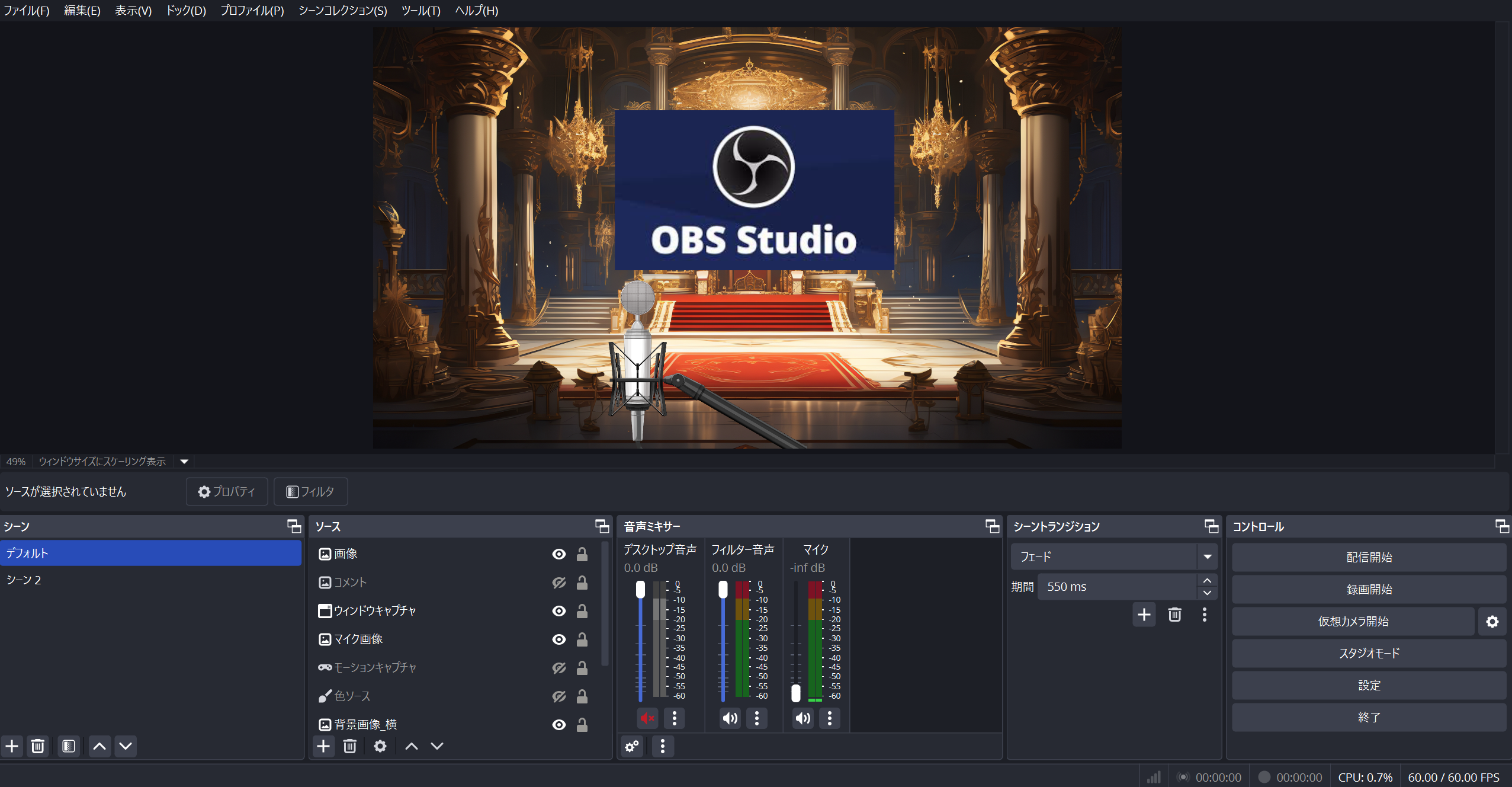Move scene down with arrow icon
Viewport: 1512px width, 787px height.
[x=126, y=746]
